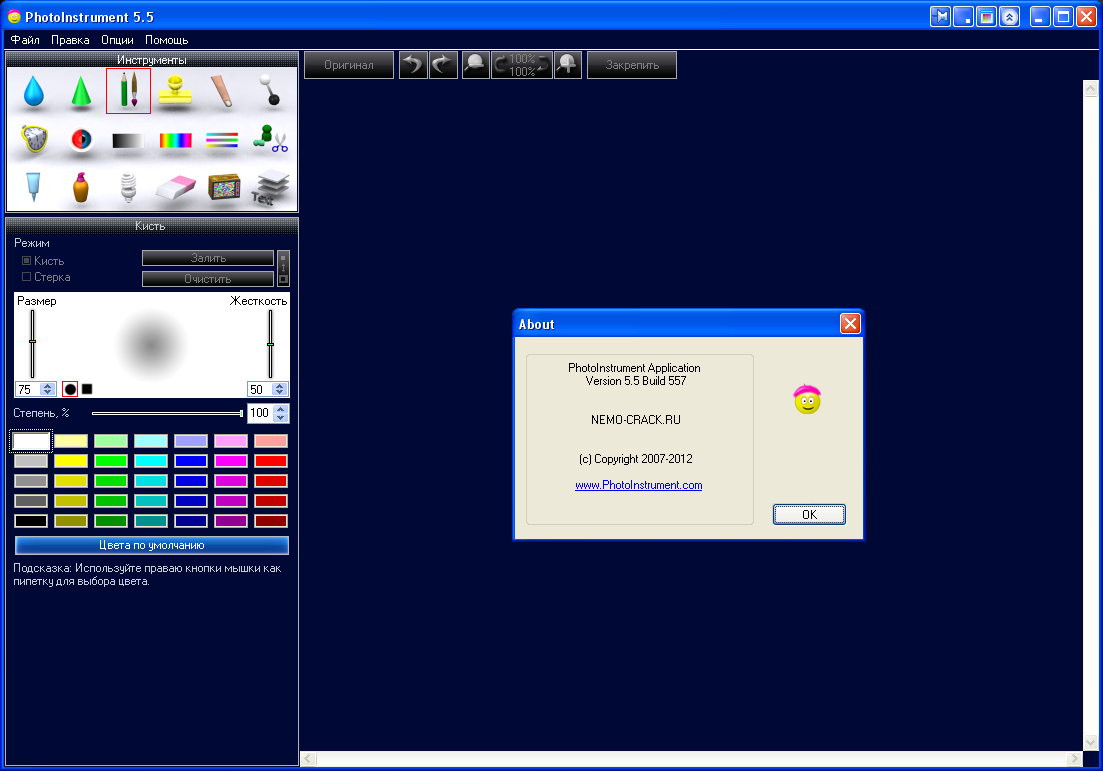Click the small white square title bar icon
This screenshot has width=1103, height=771.
pos(964,16)
